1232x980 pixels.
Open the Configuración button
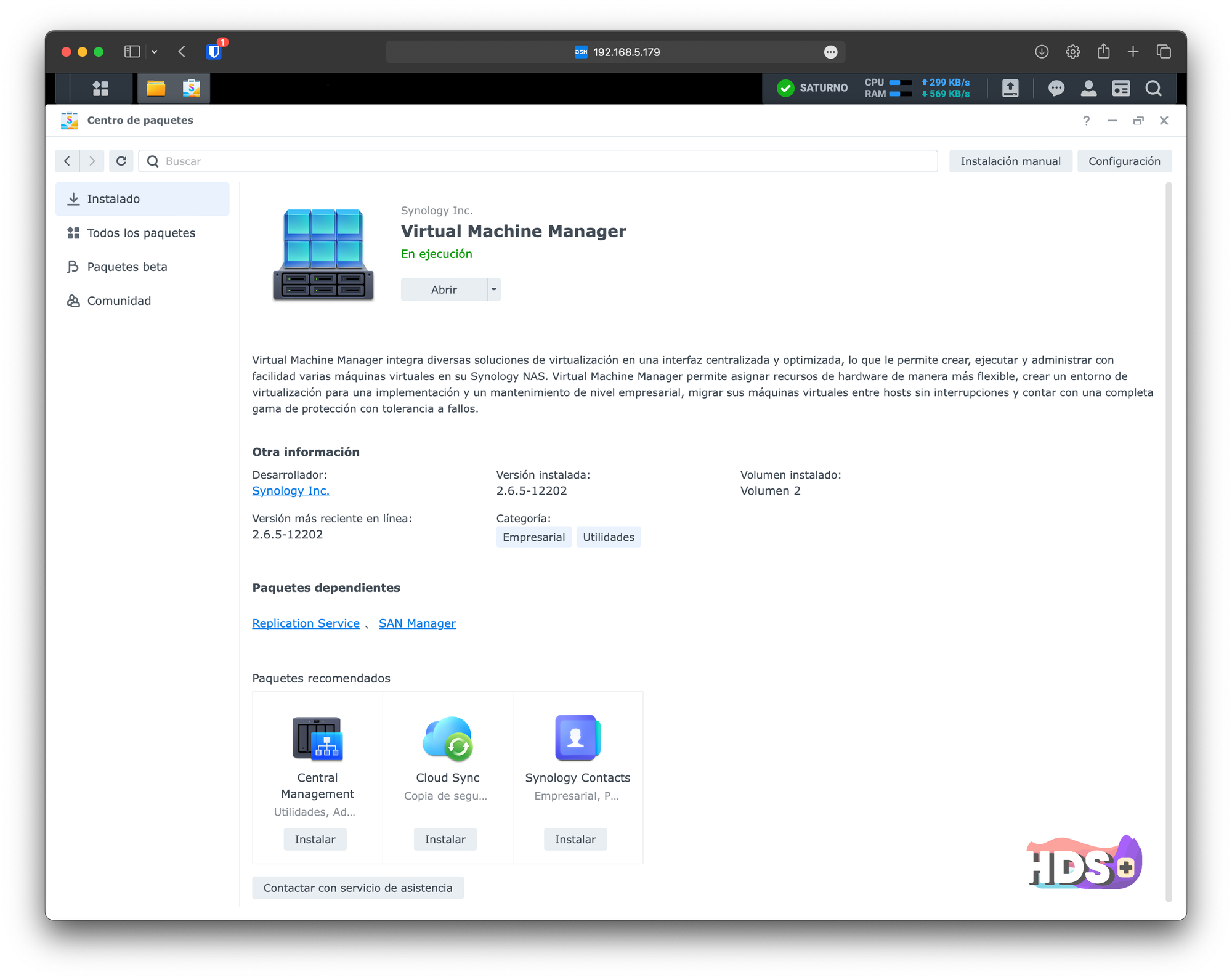1124,161
